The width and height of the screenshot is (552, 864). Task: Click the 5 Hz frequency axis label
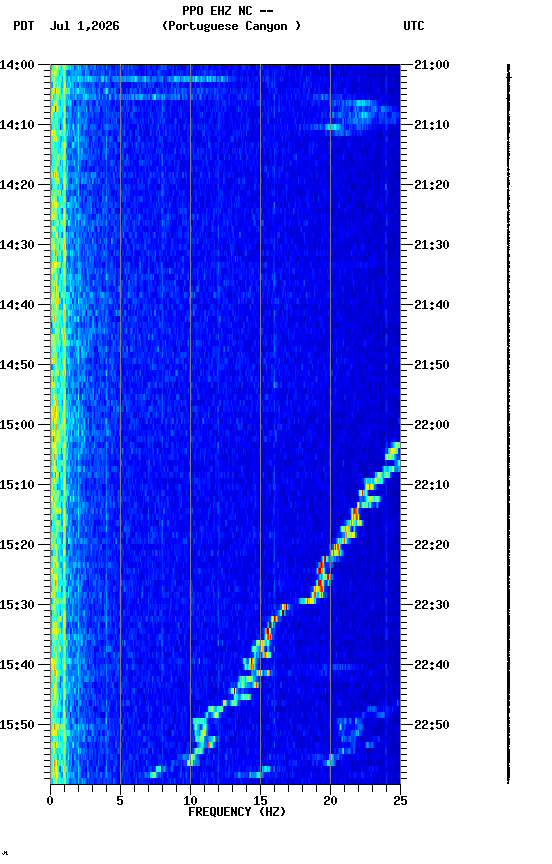click(x=120, y=801)
